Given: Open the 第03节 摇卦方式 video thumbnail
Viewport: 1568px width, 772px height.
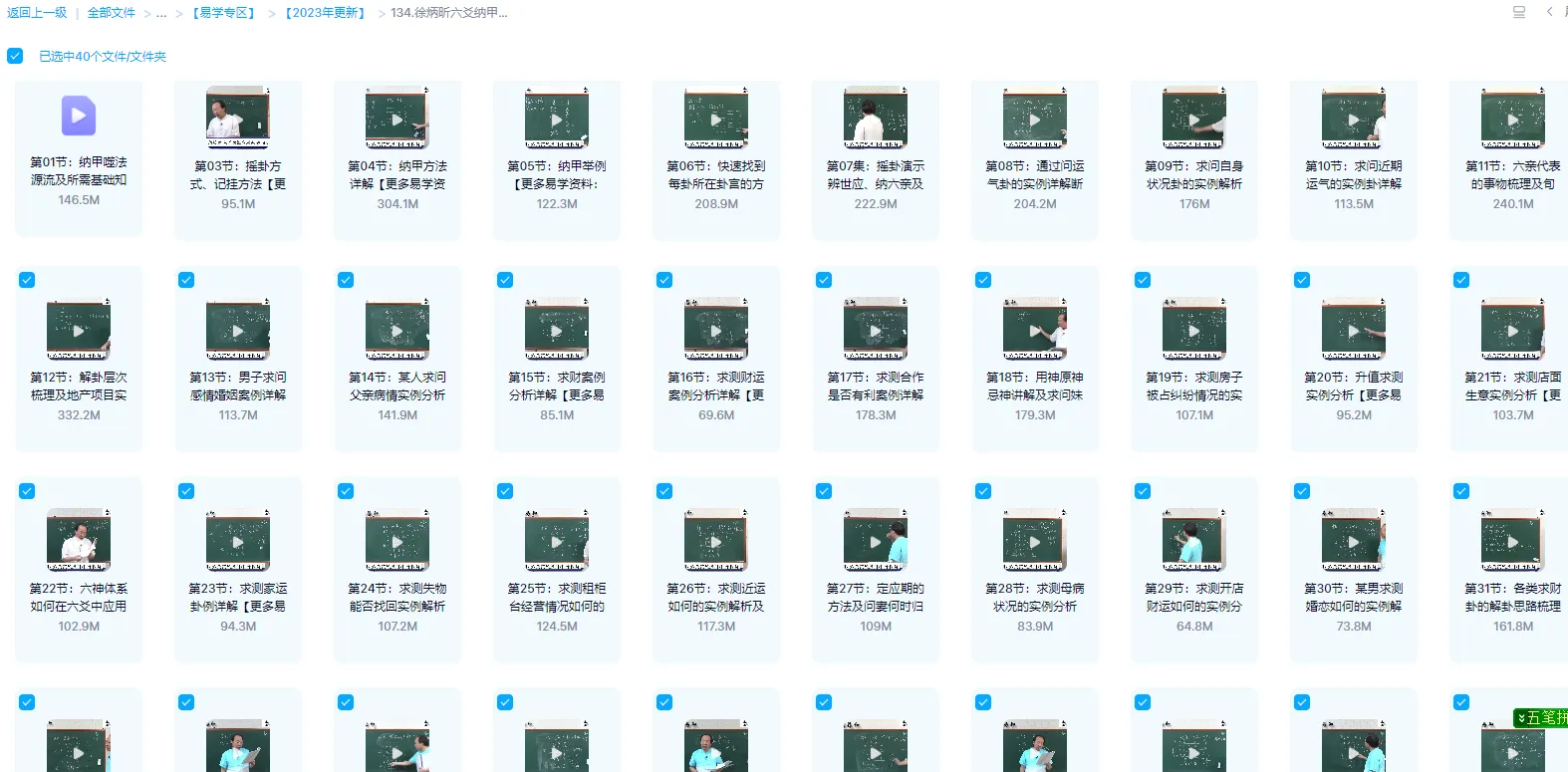Looking at the screenshot, I should click(238, 118).
